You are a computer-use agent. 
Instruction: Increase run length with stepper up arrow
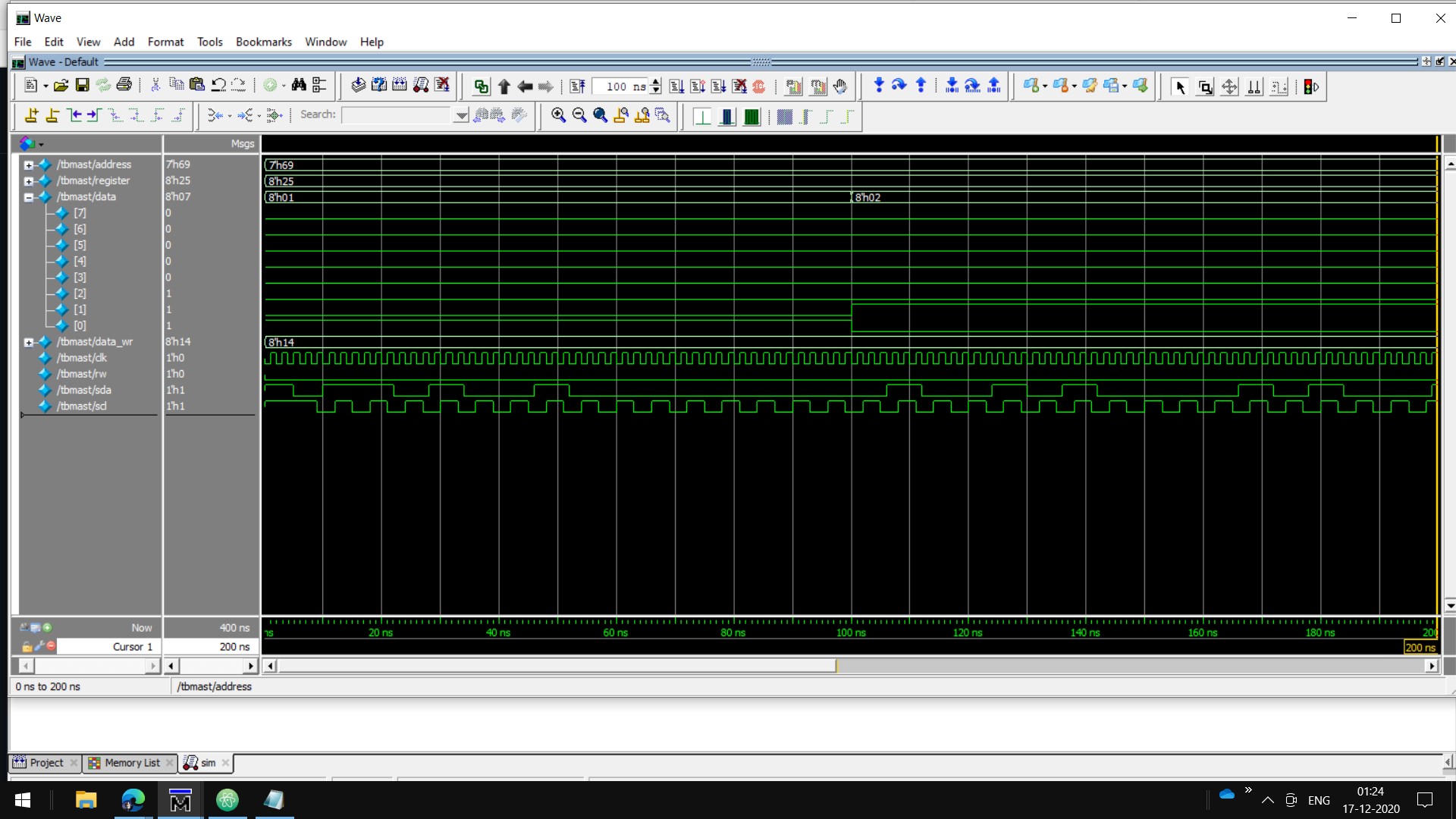(656, 82)
